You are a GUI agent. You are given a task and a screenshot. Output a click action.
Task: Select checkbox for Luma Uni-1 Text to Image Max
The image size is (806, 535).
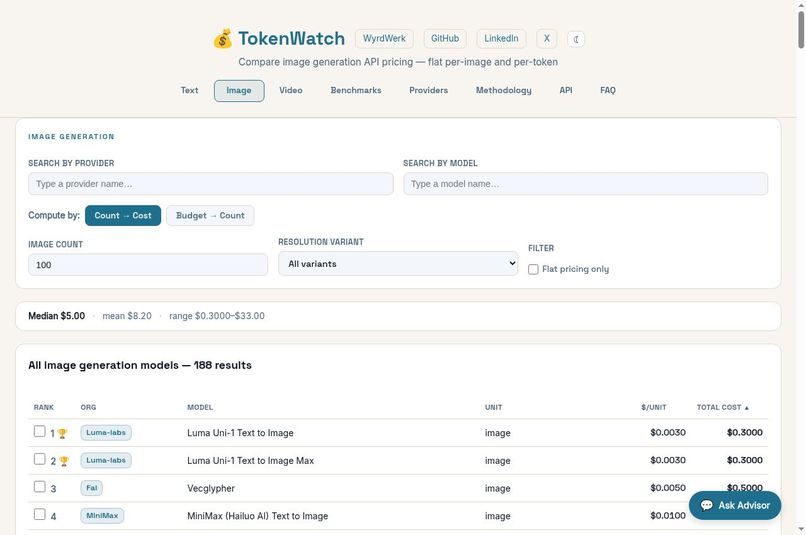click(x=40, y=459)
